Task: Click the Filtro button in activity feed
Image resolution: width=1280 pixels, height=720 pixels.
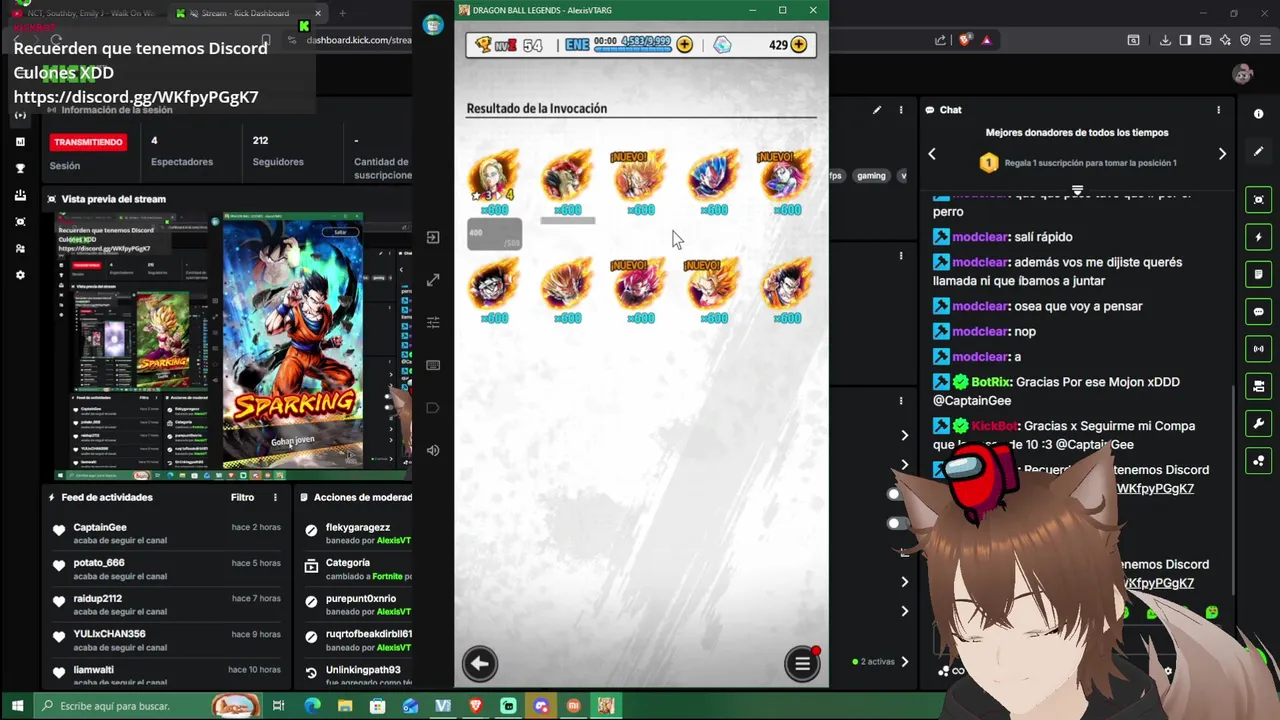Action: [x=242, y=497]
